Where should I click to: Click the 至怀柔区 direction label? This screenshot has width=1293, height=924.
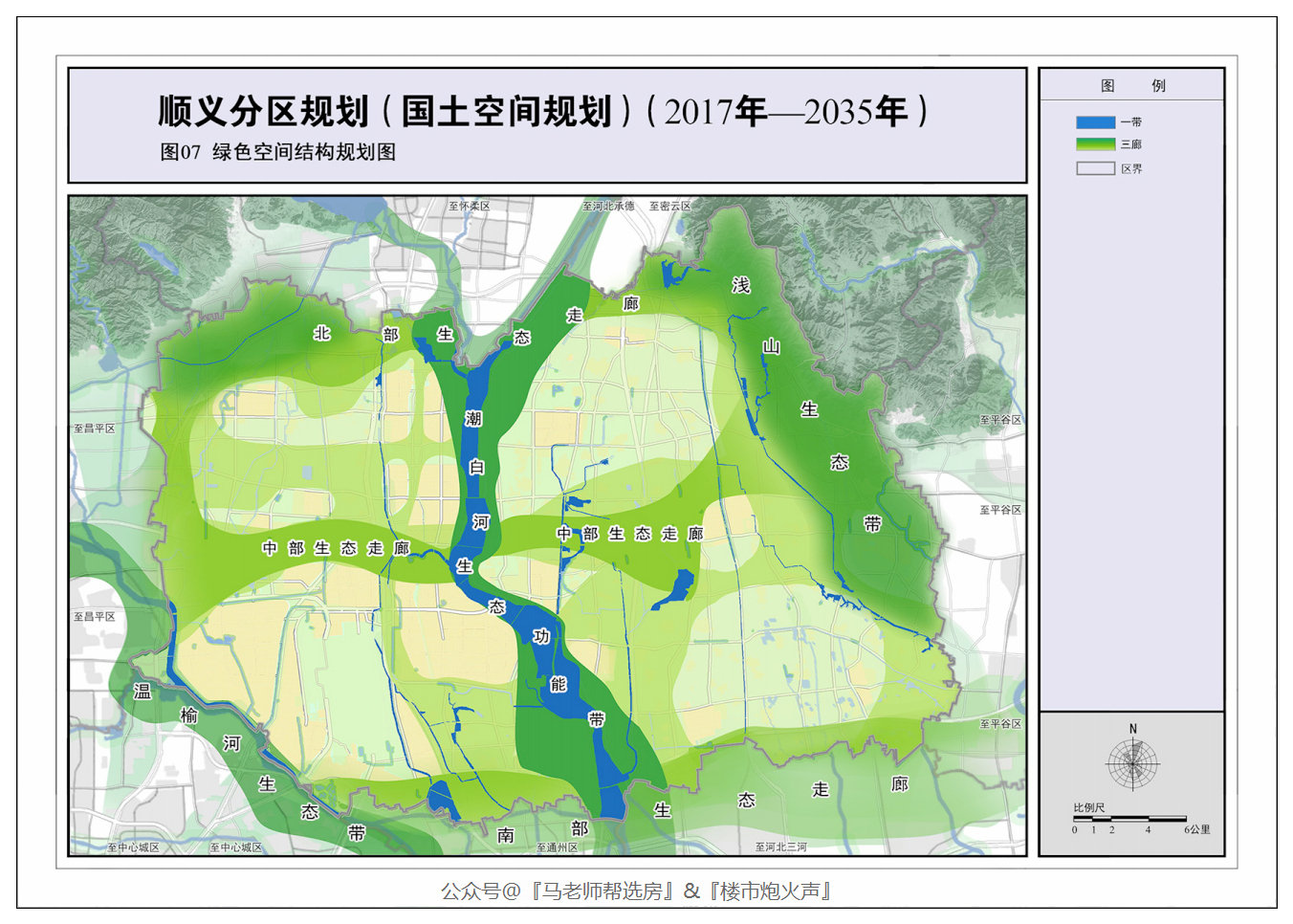(x=470, y=207)
